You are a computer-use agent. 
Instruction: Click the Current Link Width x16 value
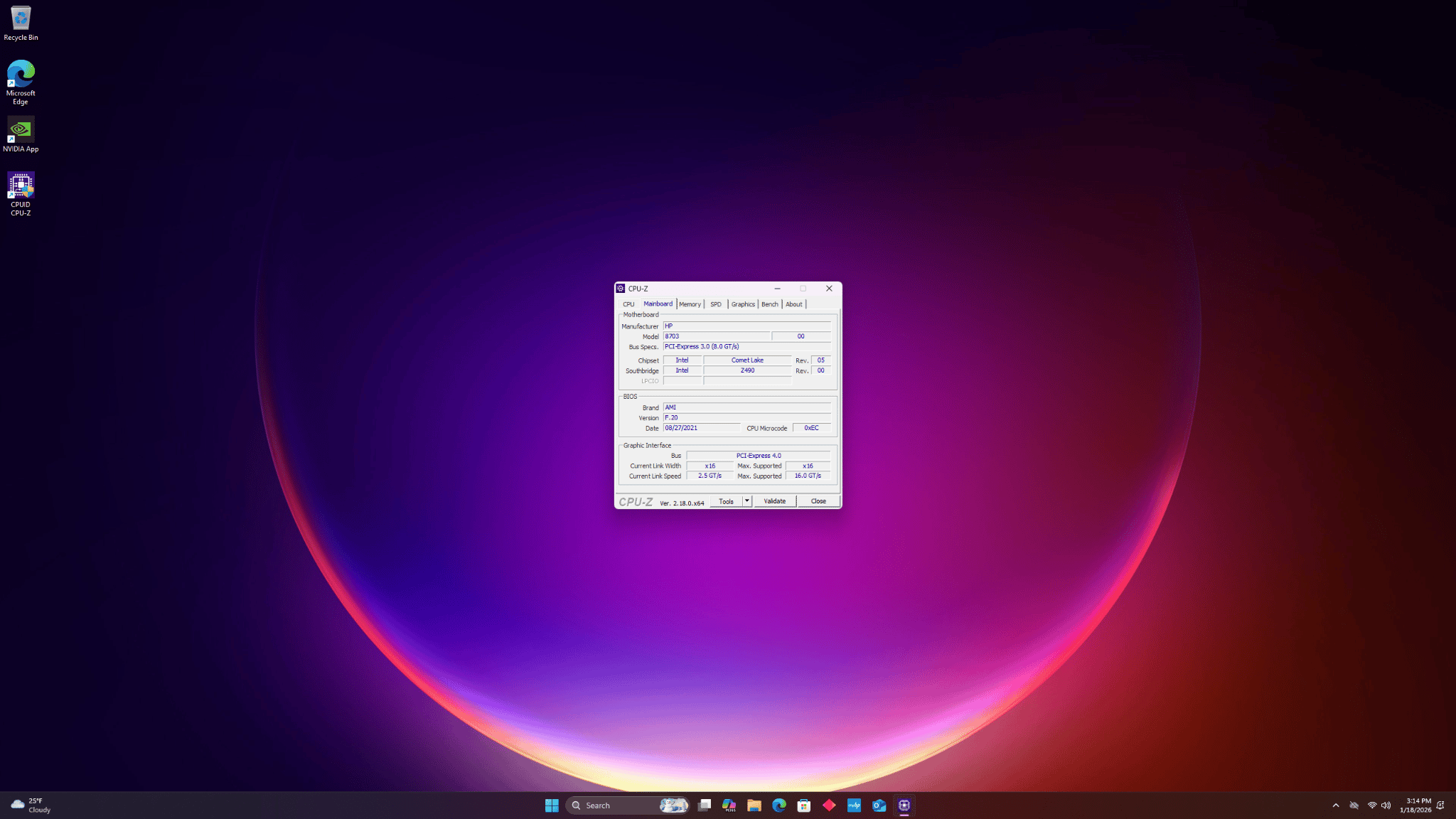(710, 466)
